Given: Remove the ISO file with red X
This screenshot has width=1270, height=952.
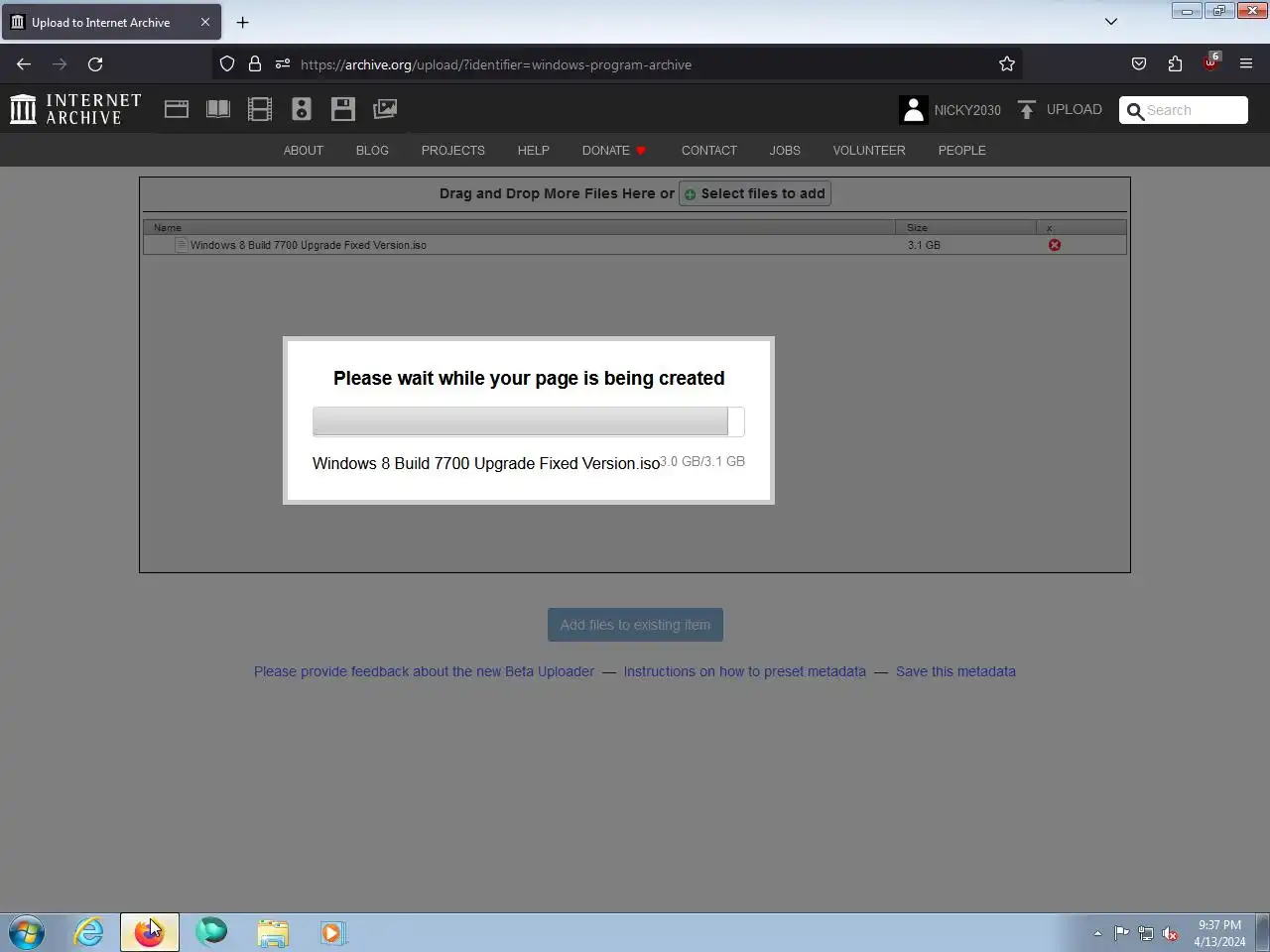Looking at the screenshot, I should (1055, 245).
